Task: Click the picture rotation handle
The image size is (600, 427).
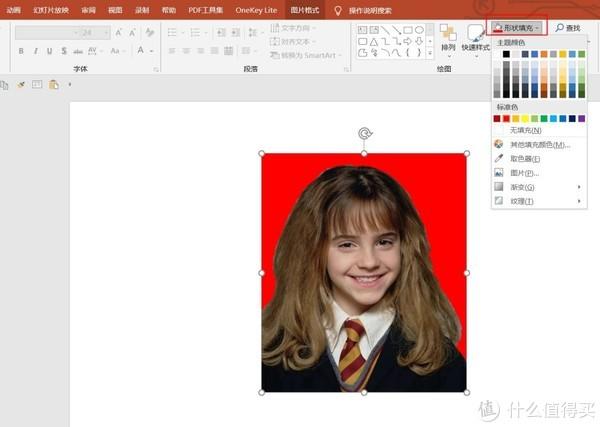Action: 365,133
